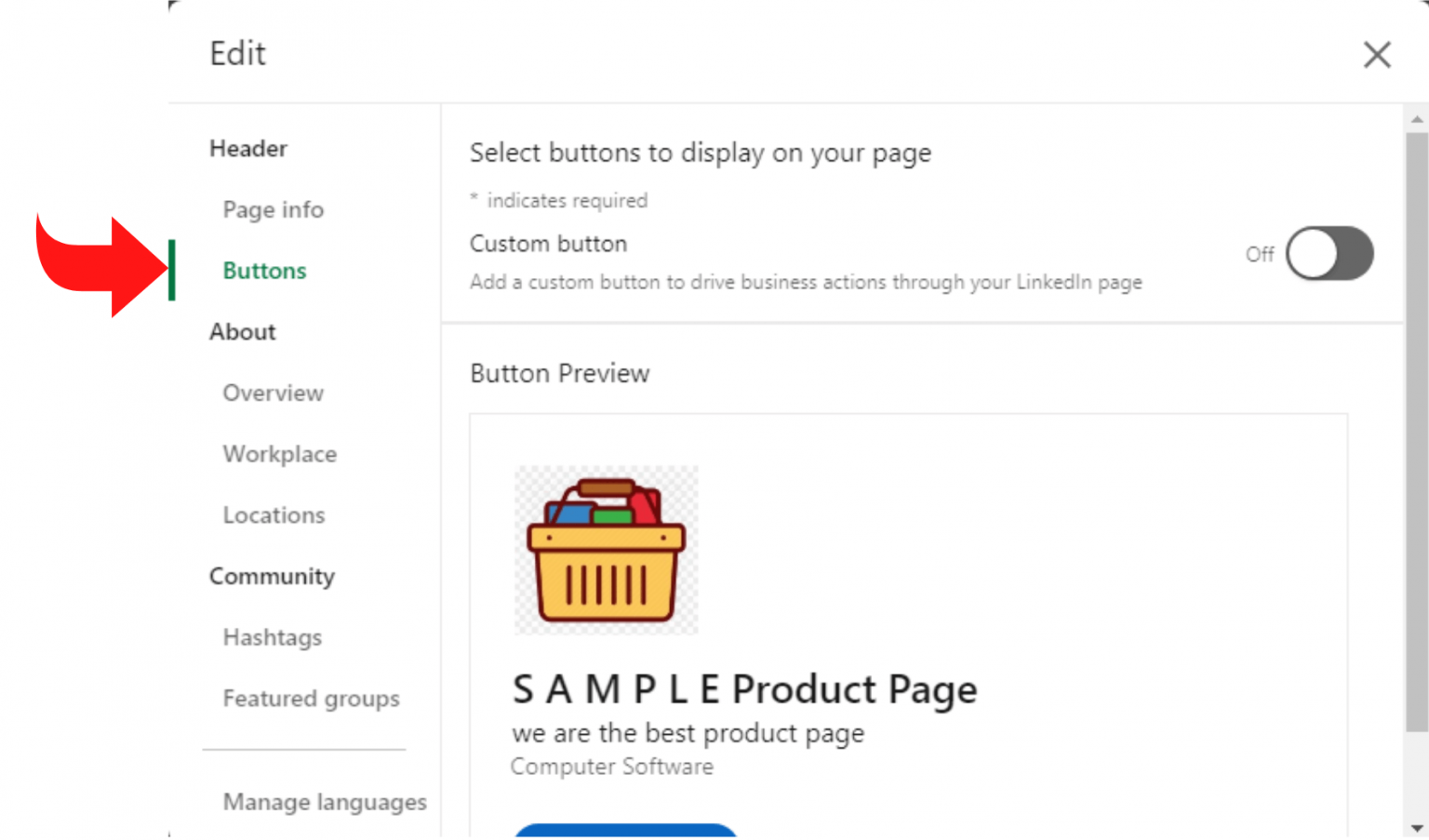Select Overview under About
The width and height of the screenshot is (1429, 840).
tap(273, 393)
